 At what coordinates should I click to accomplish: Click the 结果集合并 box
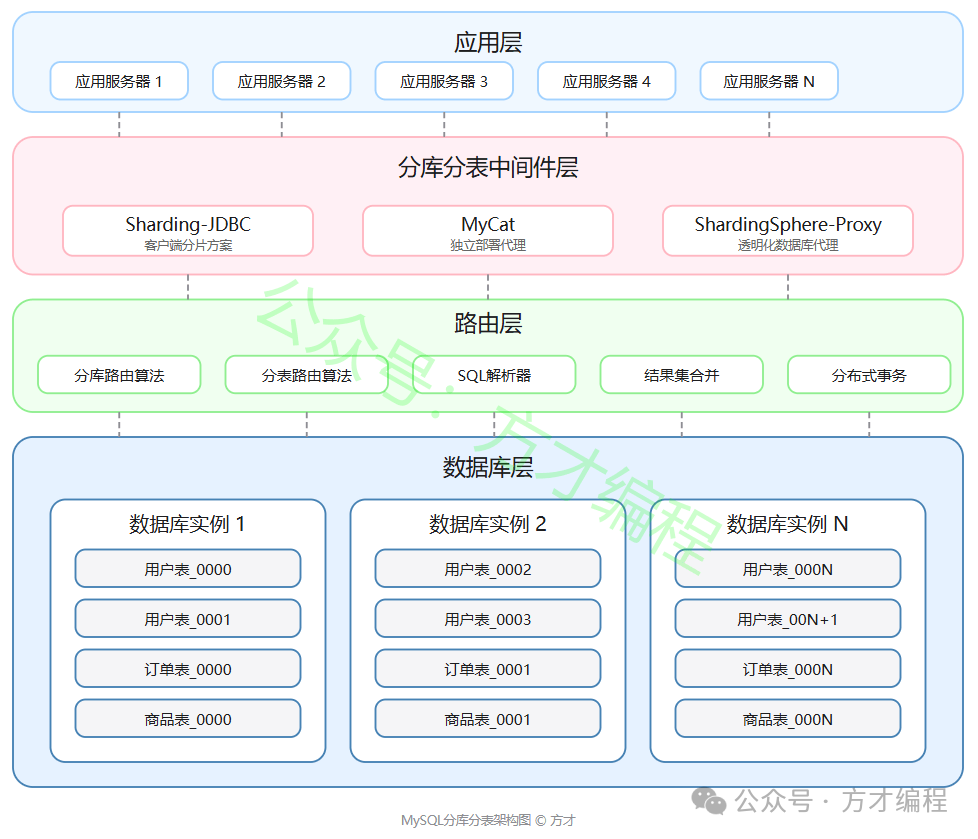coord(682,375)
